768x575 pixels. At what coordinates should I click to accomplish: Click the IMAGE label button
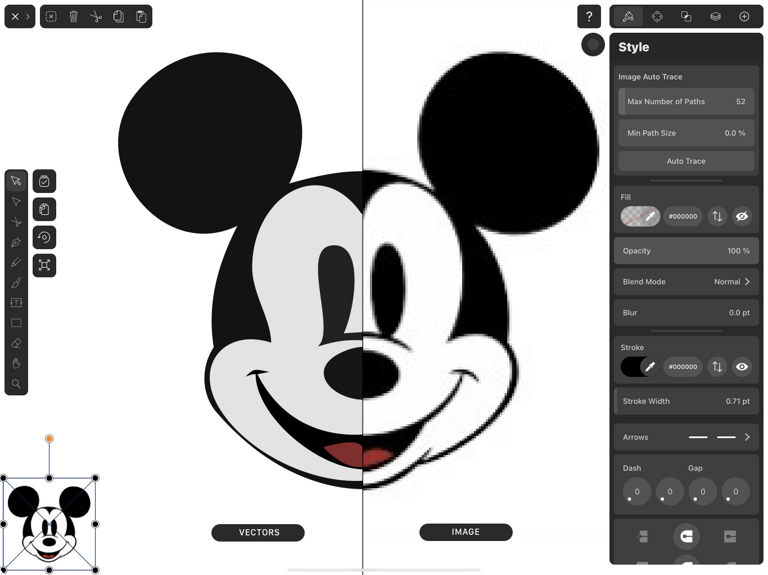[466, 532]
